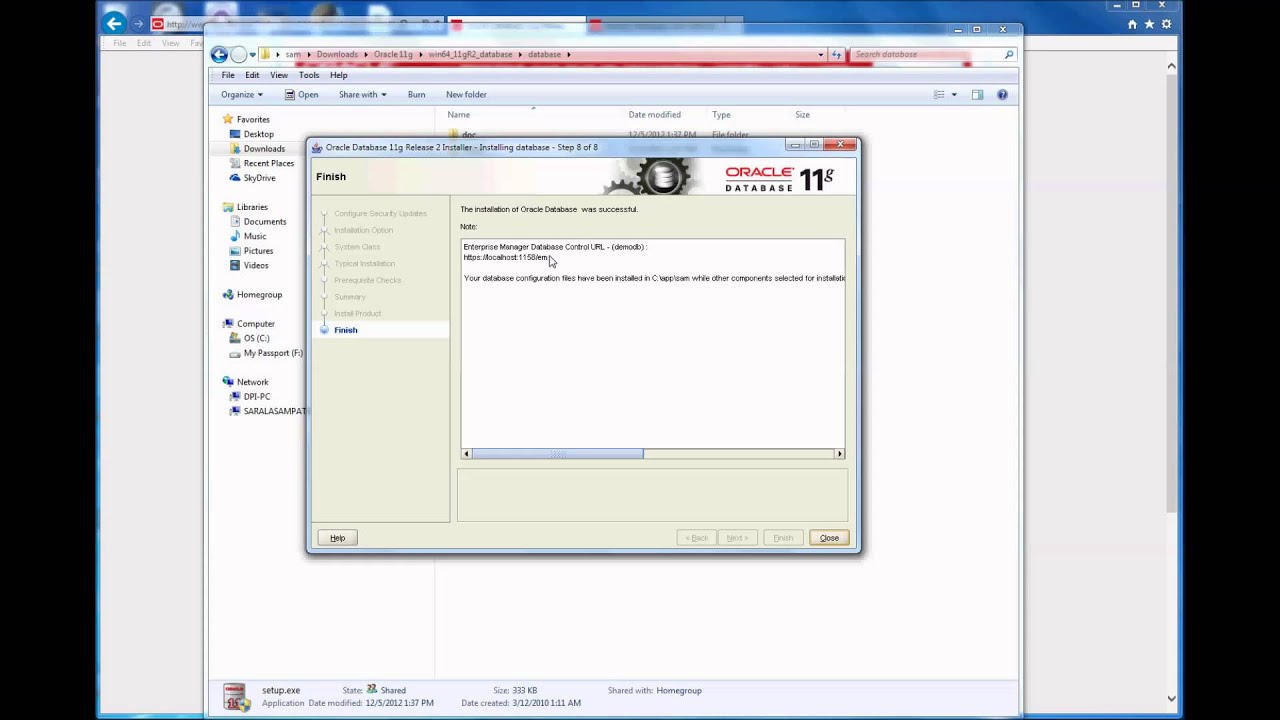The height and width of the screenshot is (720, 1280).
Task: Open Help in the Oracle installer
Action: 337,538
